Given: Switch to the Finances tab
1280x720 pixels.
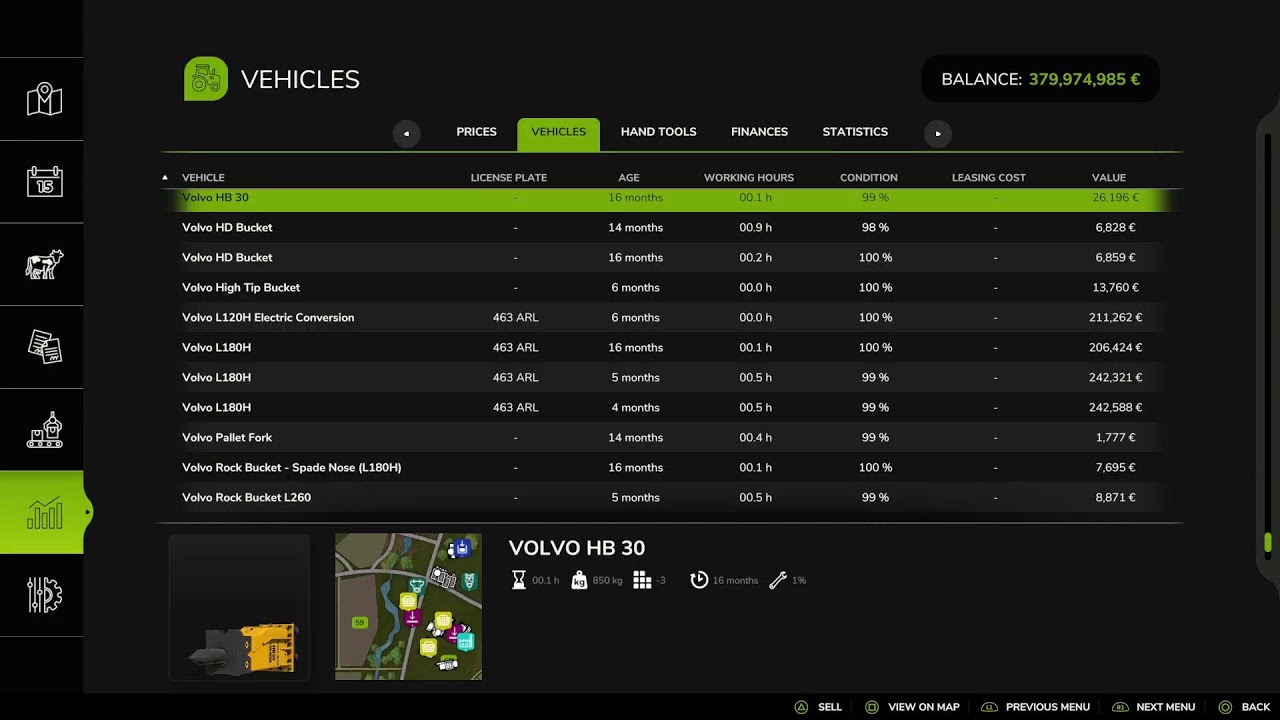Looking at the screenshot, I should click(759, 132).
